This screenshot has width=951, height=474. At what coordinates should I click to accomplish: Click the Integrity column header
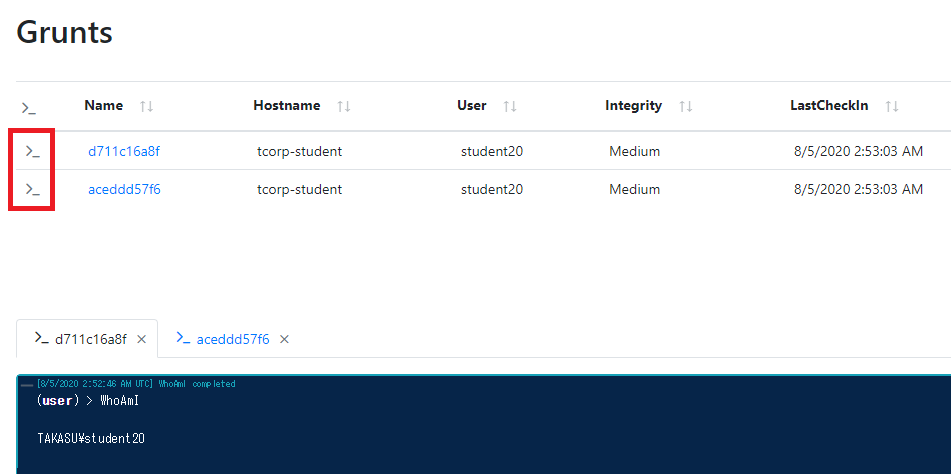tap(633, 105)
